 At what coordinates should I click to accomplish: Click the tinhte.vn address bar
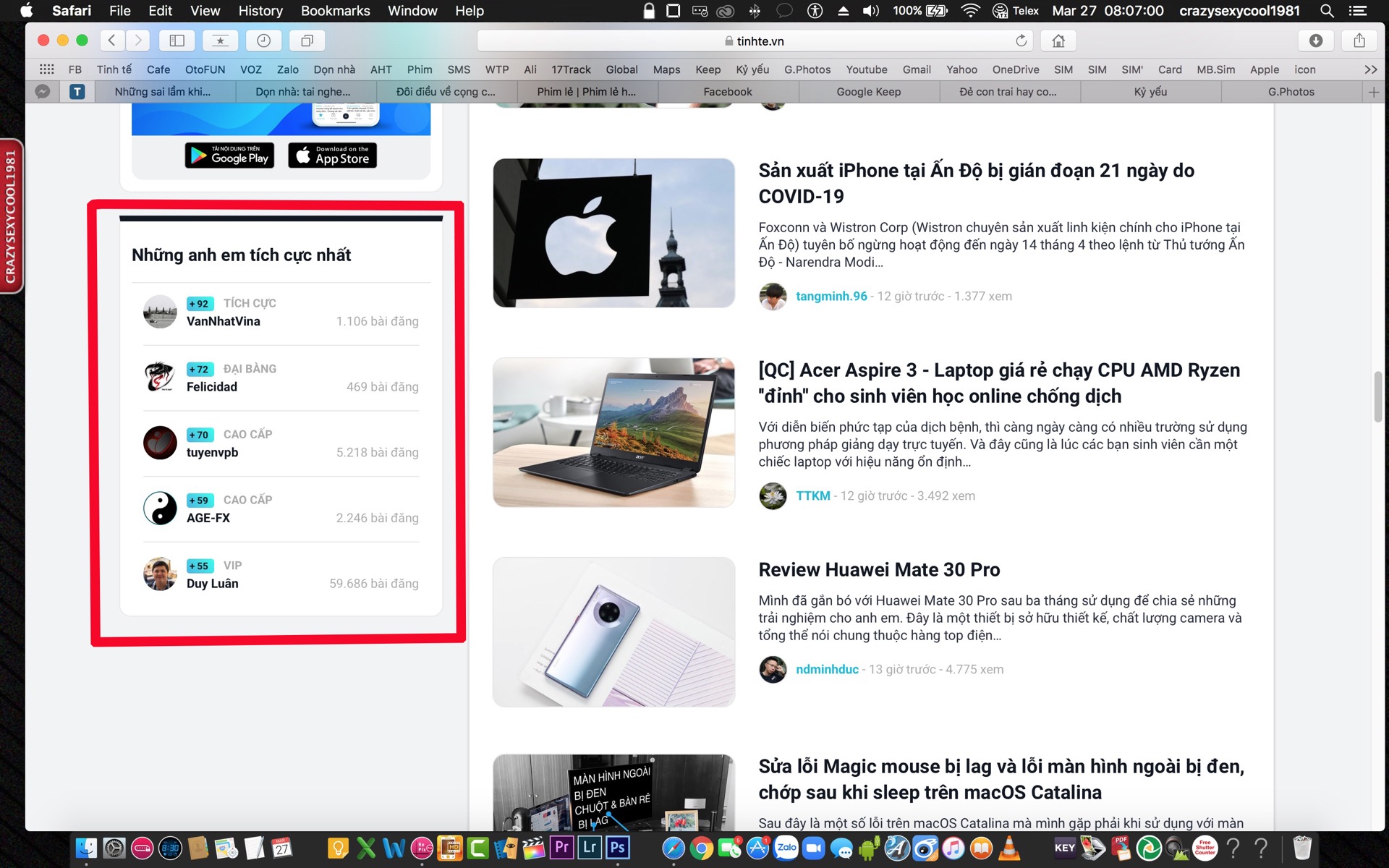tap(756, 41)
